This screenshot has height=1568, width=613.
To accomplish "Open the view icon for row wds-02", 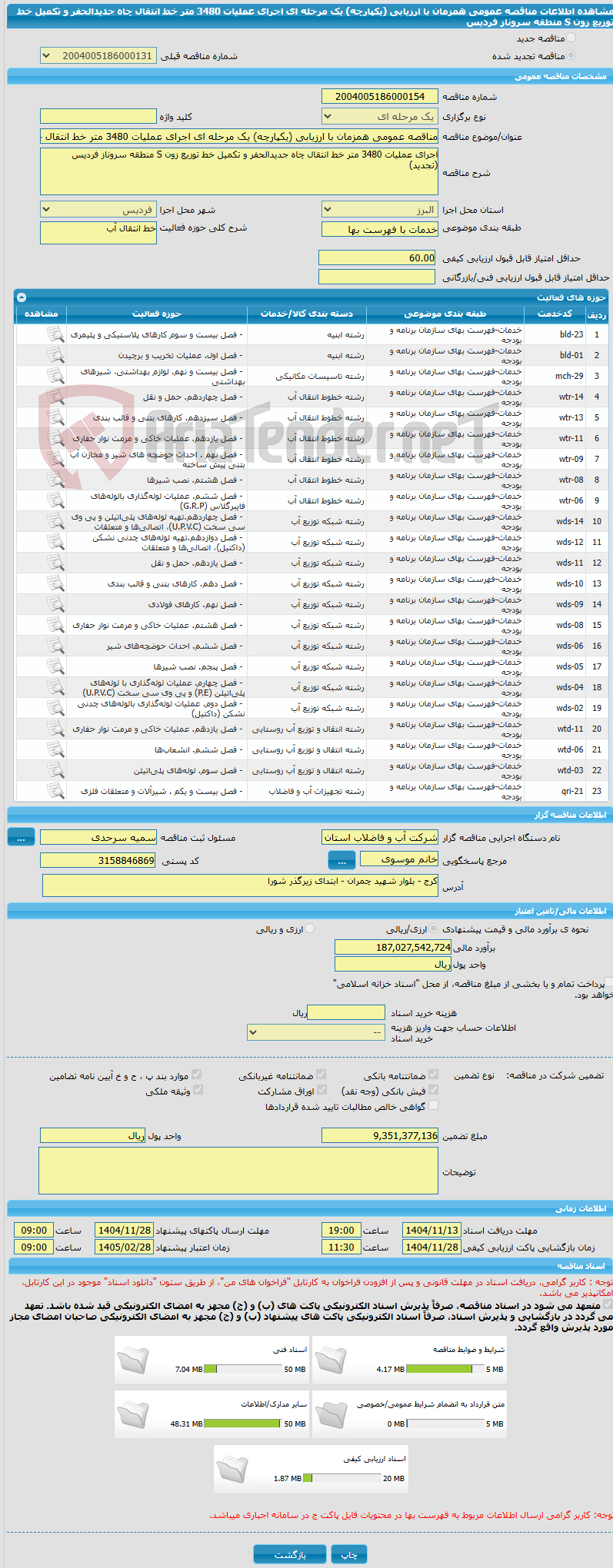I will pos(55,708).
